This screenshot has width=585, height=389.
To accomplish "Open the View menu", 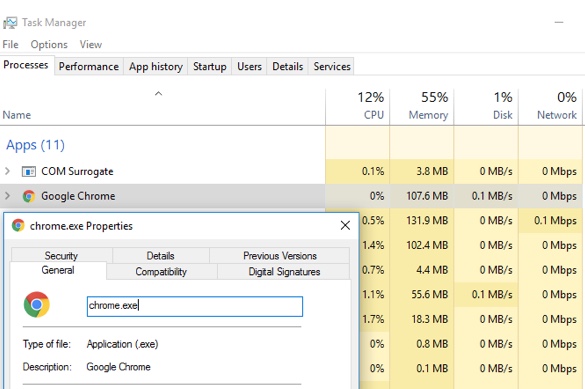I will [90, 44].
